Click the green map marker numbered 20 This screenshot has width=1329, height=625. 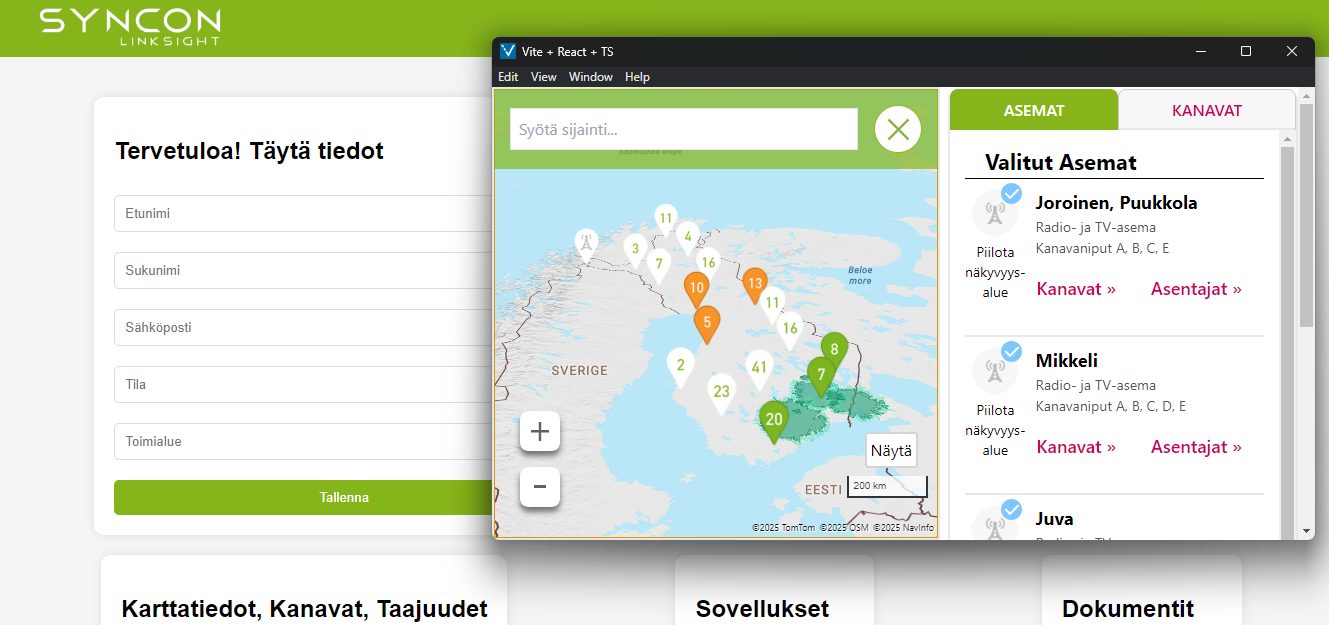click(x=773, y=420)
